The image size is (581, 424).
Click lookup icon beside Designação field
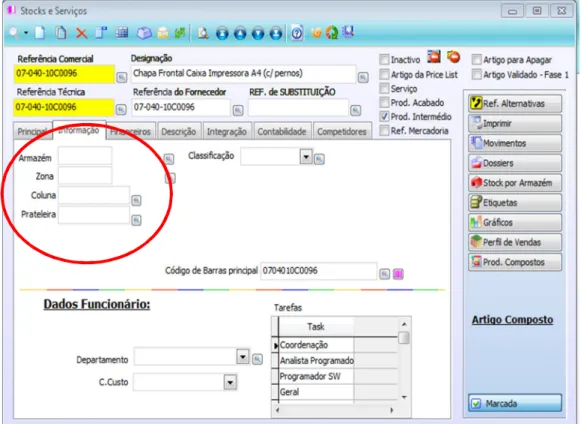click(363, 77)
